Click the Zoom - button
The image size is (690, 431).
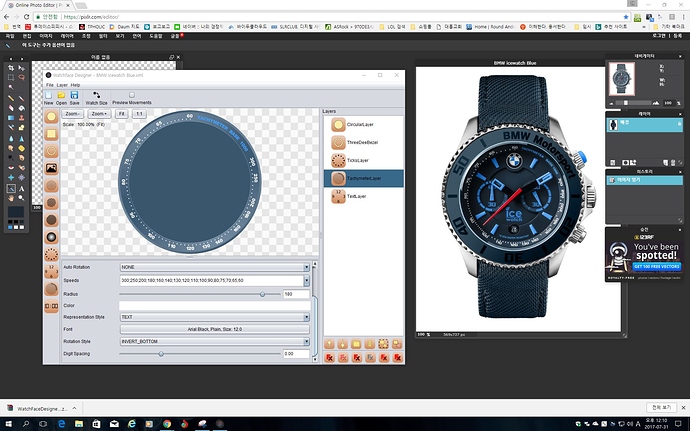point(72,114)
